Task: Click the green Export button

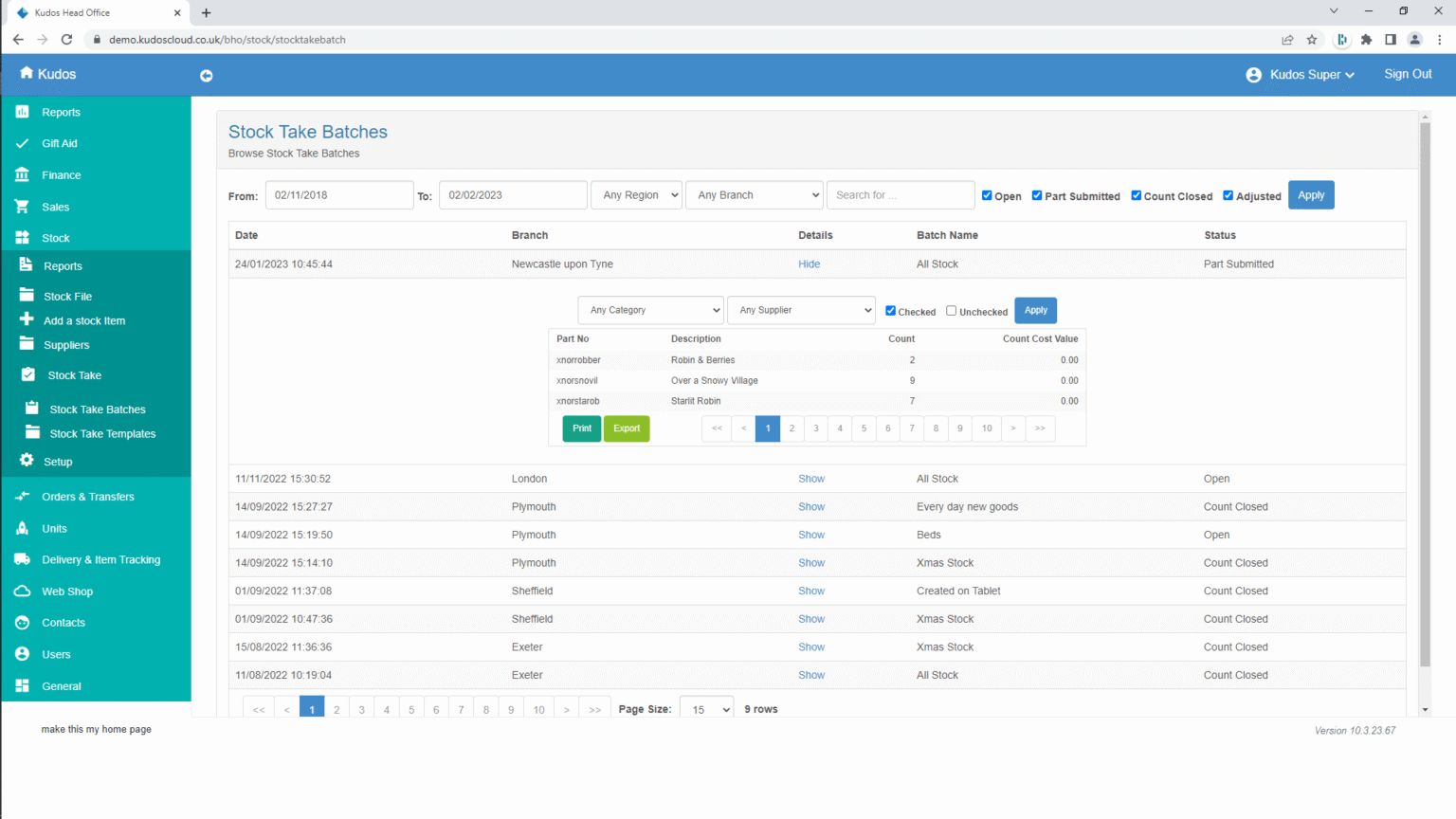Action: 626,428
